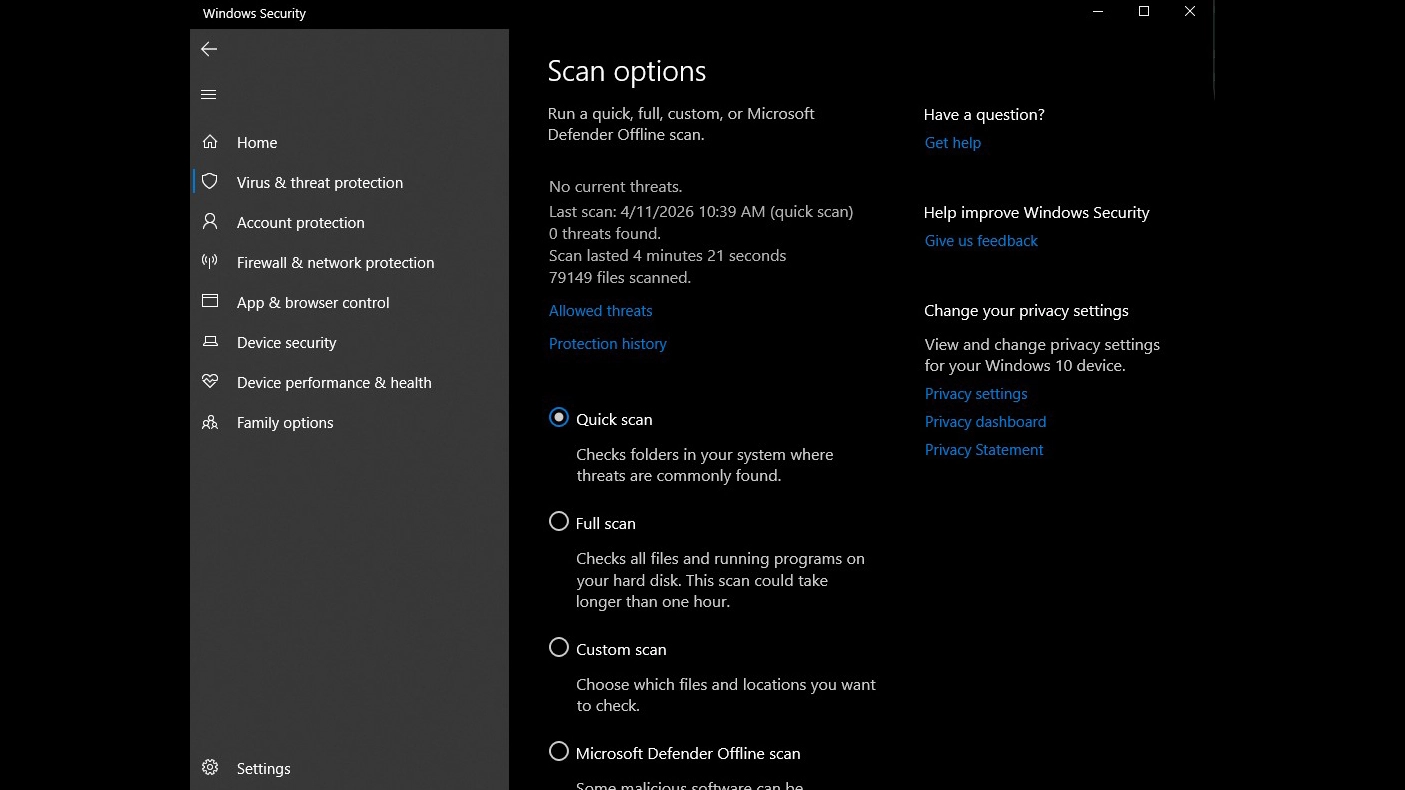This screenshot has width=1405, height=790.
Task: View Protection history
Action: [x=607, y=344]
